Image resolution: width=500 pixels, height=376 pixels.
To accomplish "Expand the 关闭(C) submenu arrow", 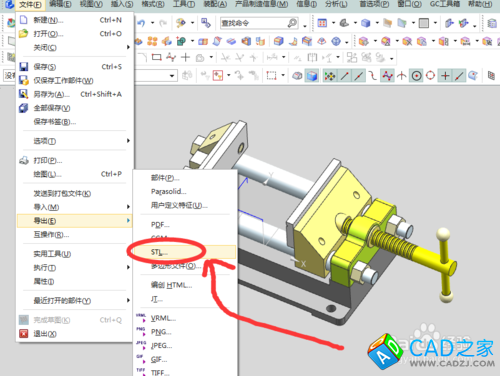I will point(128,47).
